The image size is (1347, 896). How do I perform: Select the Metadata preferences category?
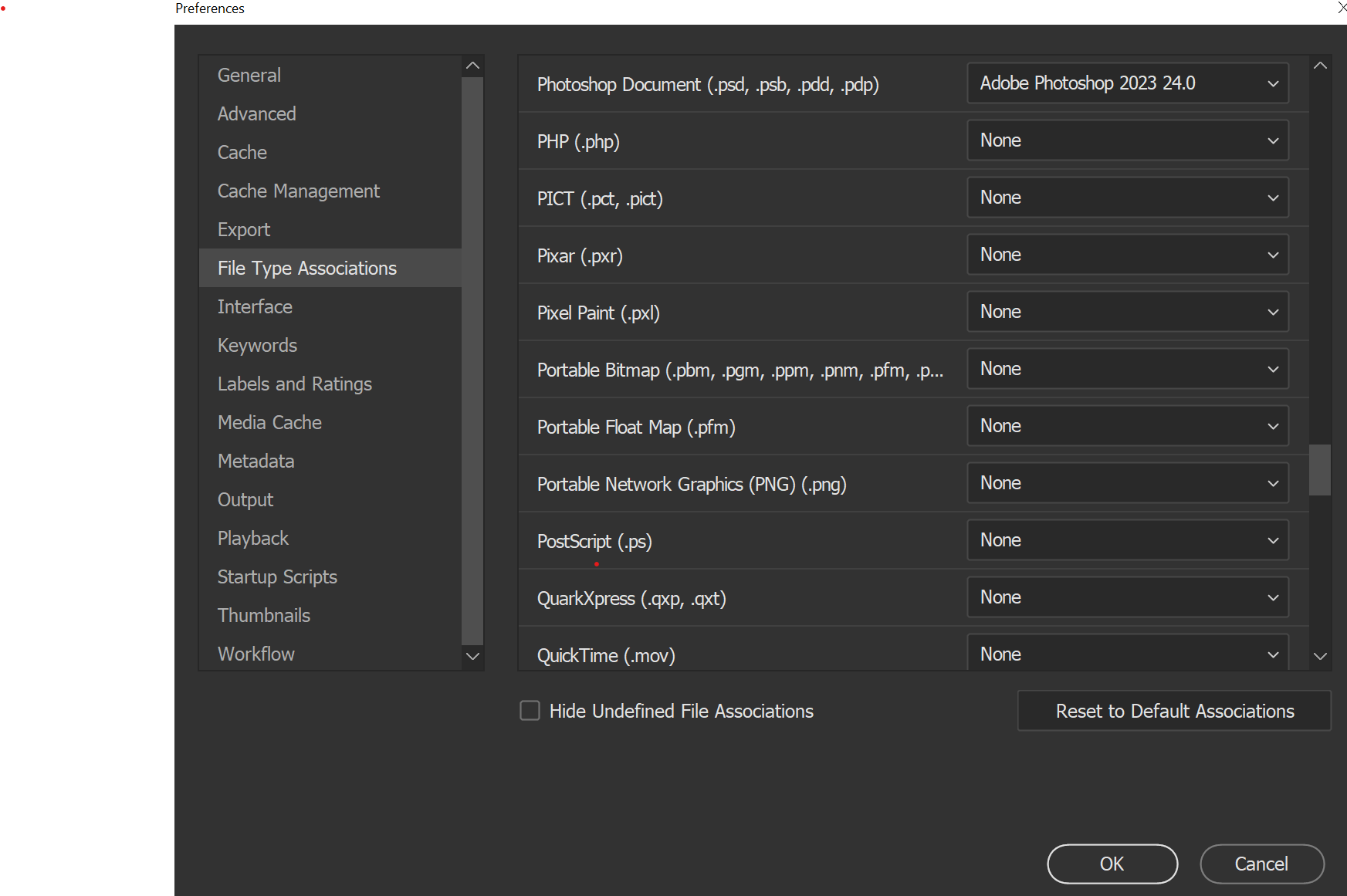(256, 461)
